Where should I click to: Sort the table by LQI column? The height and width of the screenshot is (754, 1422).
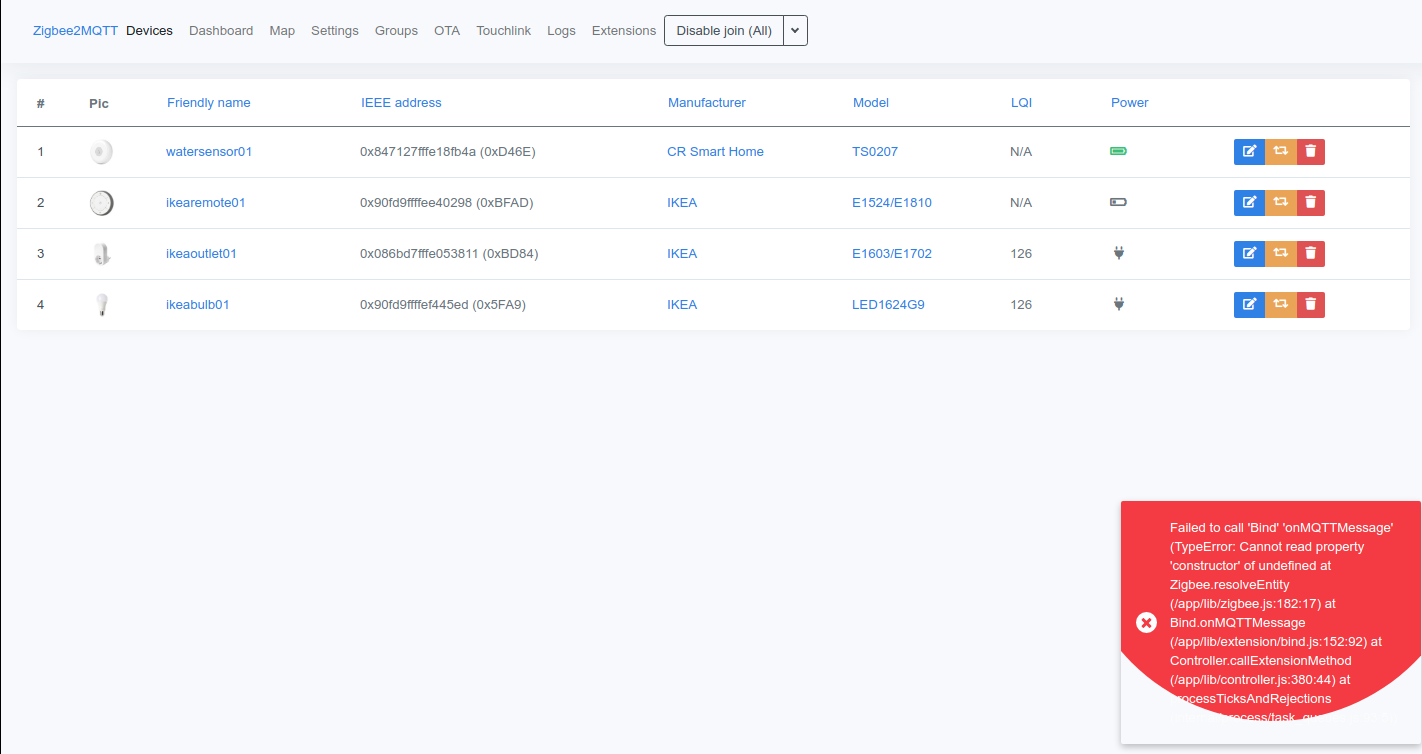(1021, 102)
